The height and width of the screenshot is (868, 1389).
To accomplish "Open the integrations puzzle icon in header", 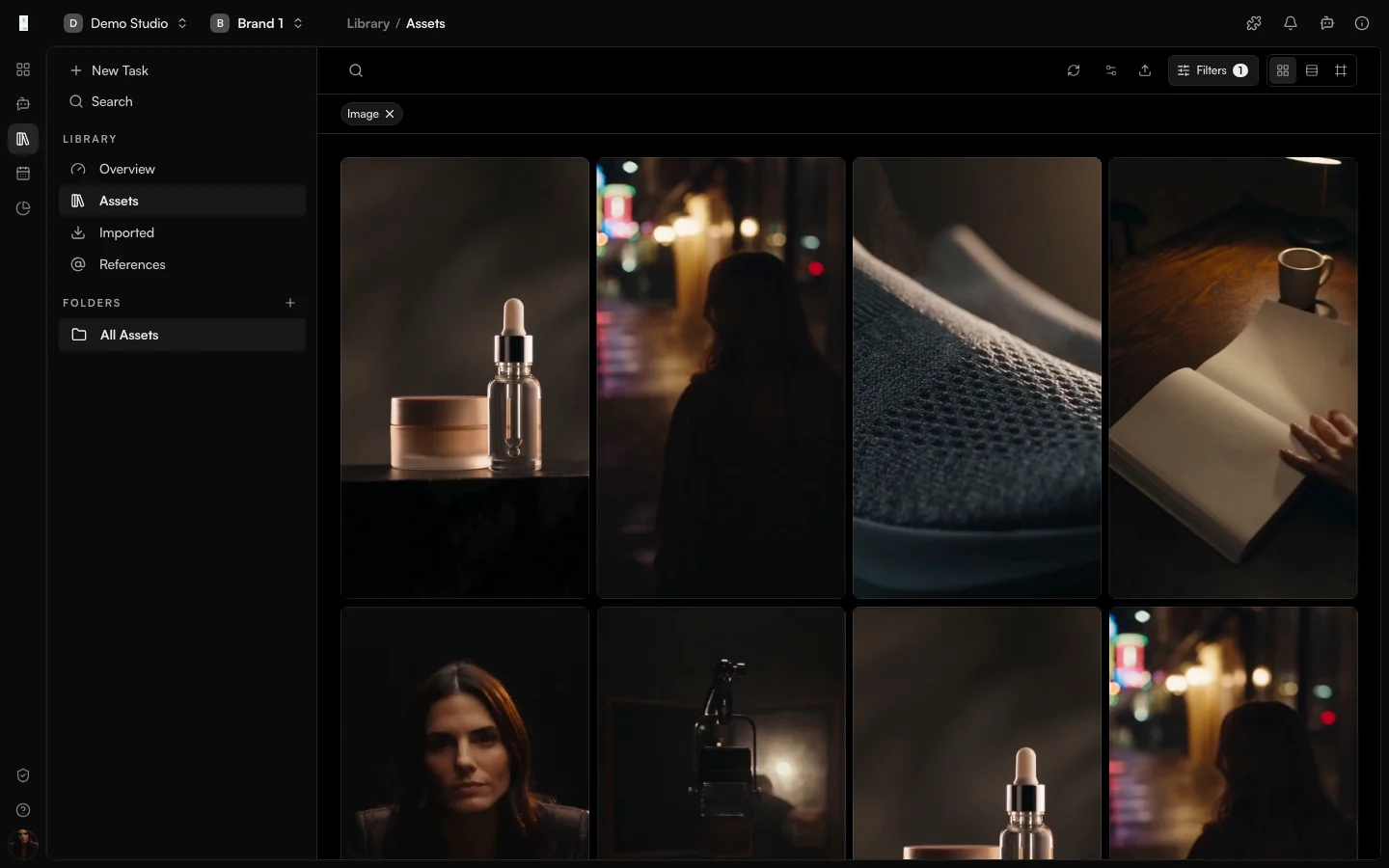I will click(1254, 23).
